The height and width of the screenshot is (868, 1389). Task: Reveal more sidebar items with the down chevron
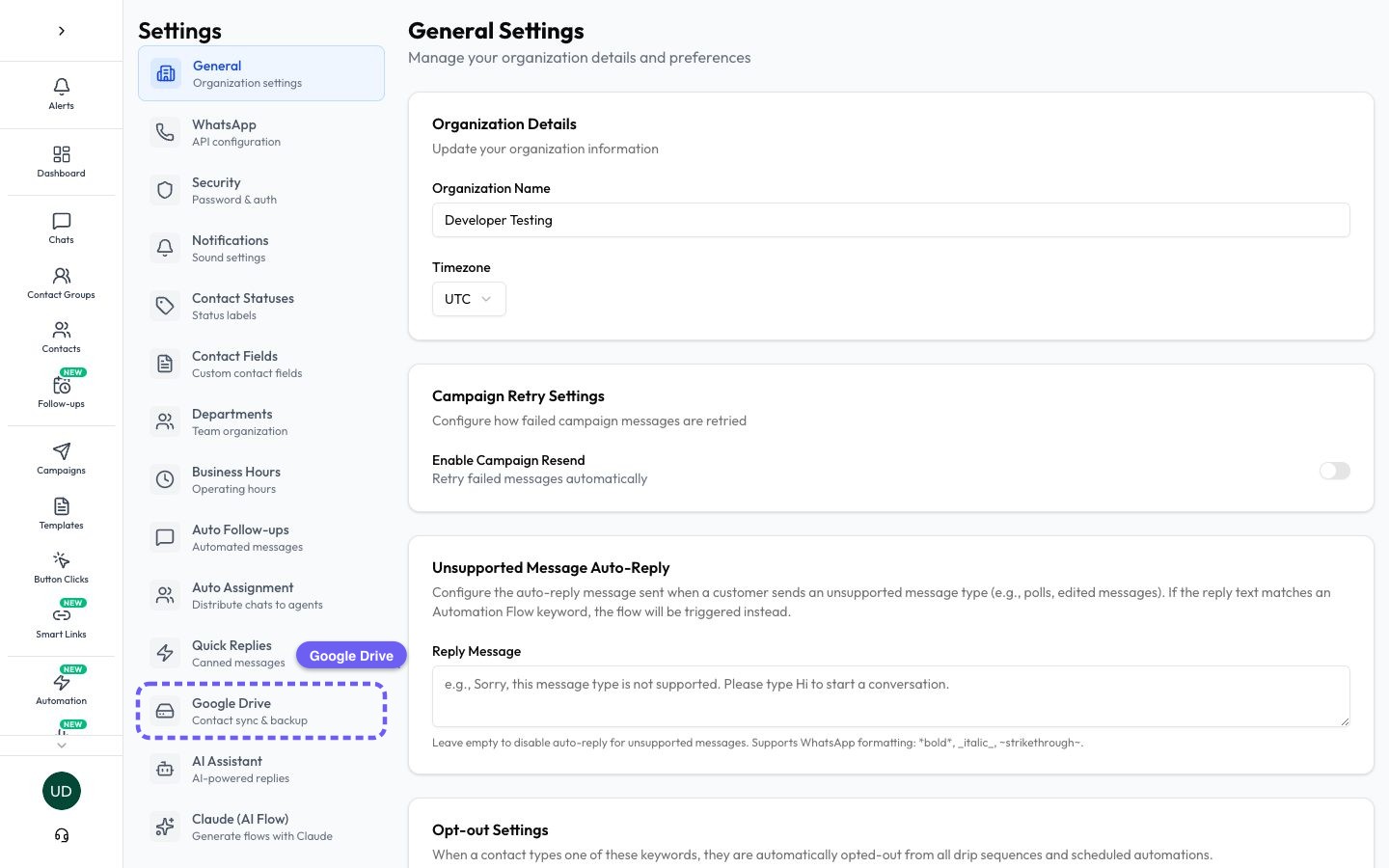pos(62,746)
